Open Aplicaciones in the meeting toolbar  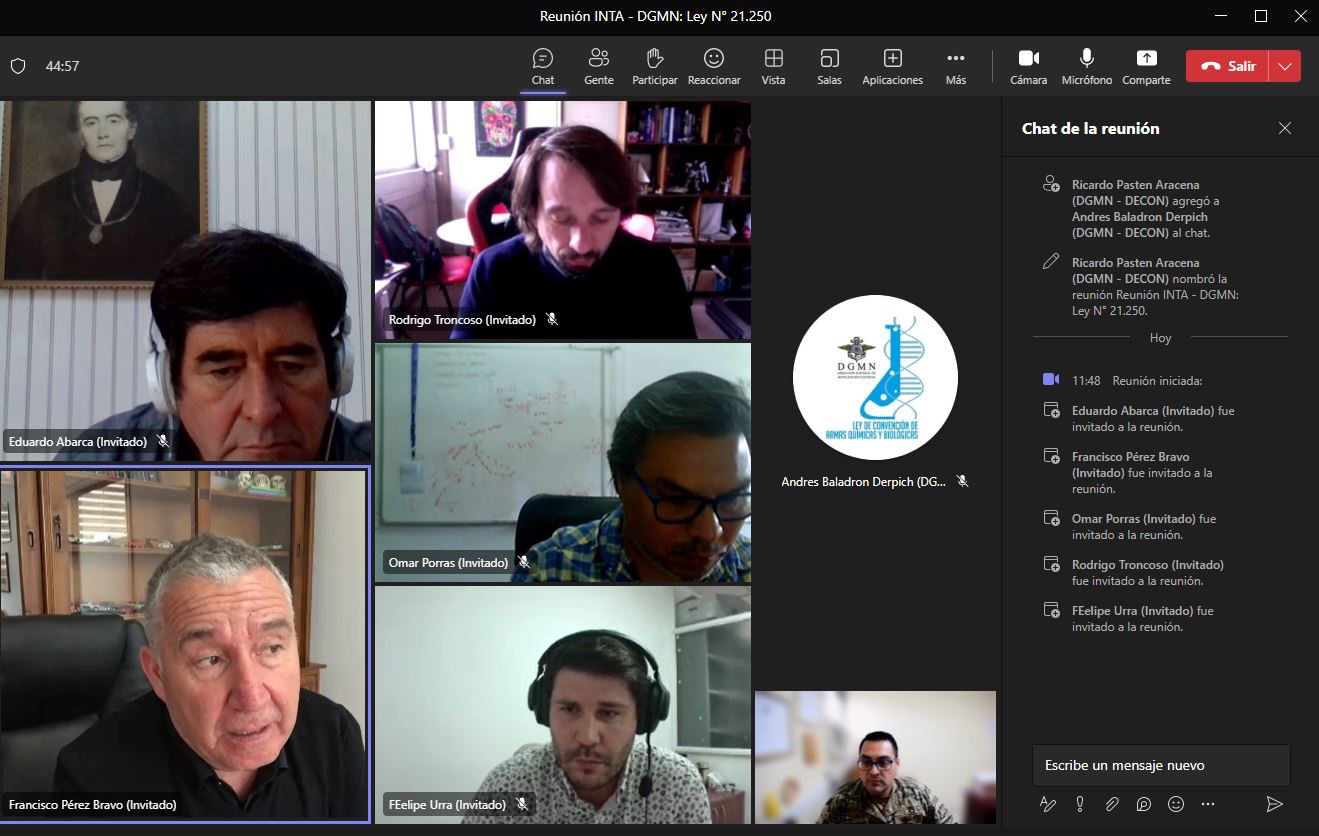(x=892, y=66)
